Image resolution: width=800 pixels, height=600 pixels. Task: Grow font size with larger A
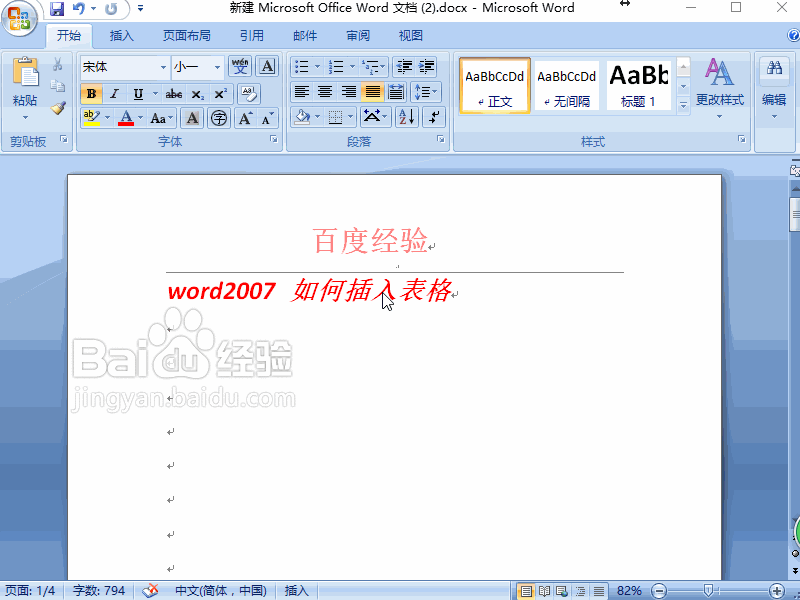[x=245, y=118]
